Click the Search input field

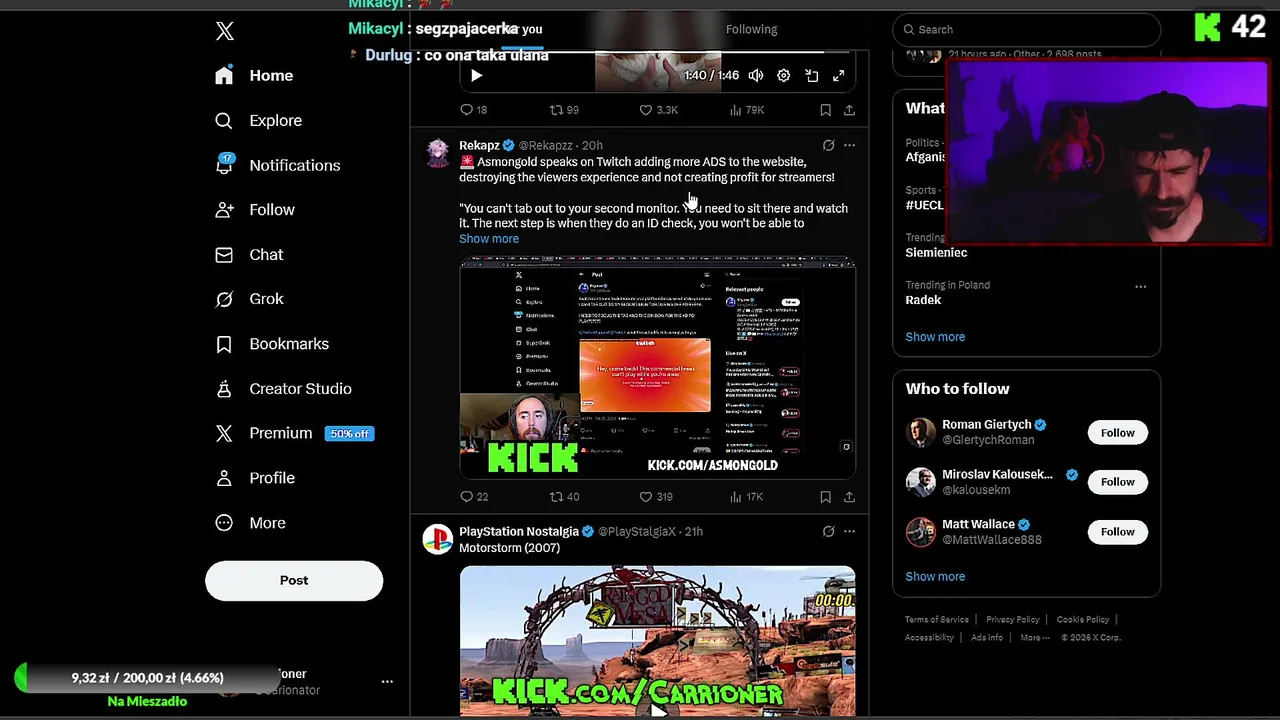(x=1027, y=29)
